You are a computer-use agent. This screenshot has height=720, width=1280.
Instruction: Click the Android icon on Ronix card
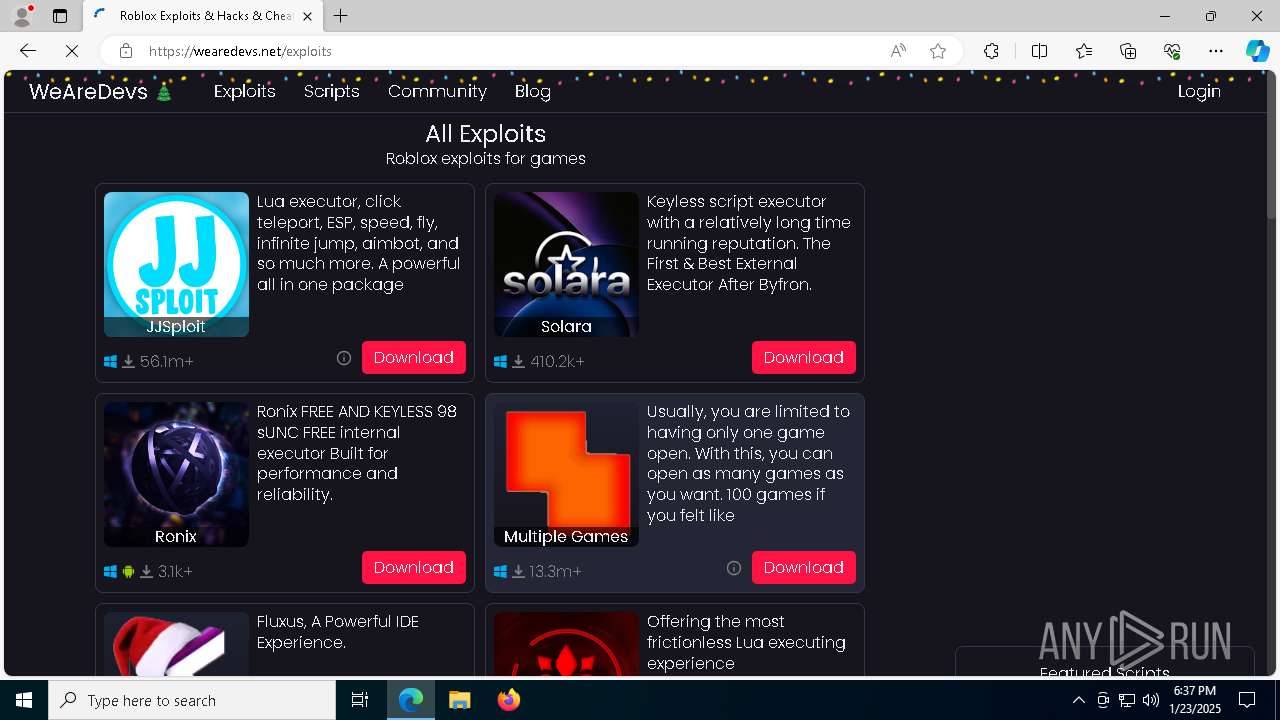(x=128, y=571)
